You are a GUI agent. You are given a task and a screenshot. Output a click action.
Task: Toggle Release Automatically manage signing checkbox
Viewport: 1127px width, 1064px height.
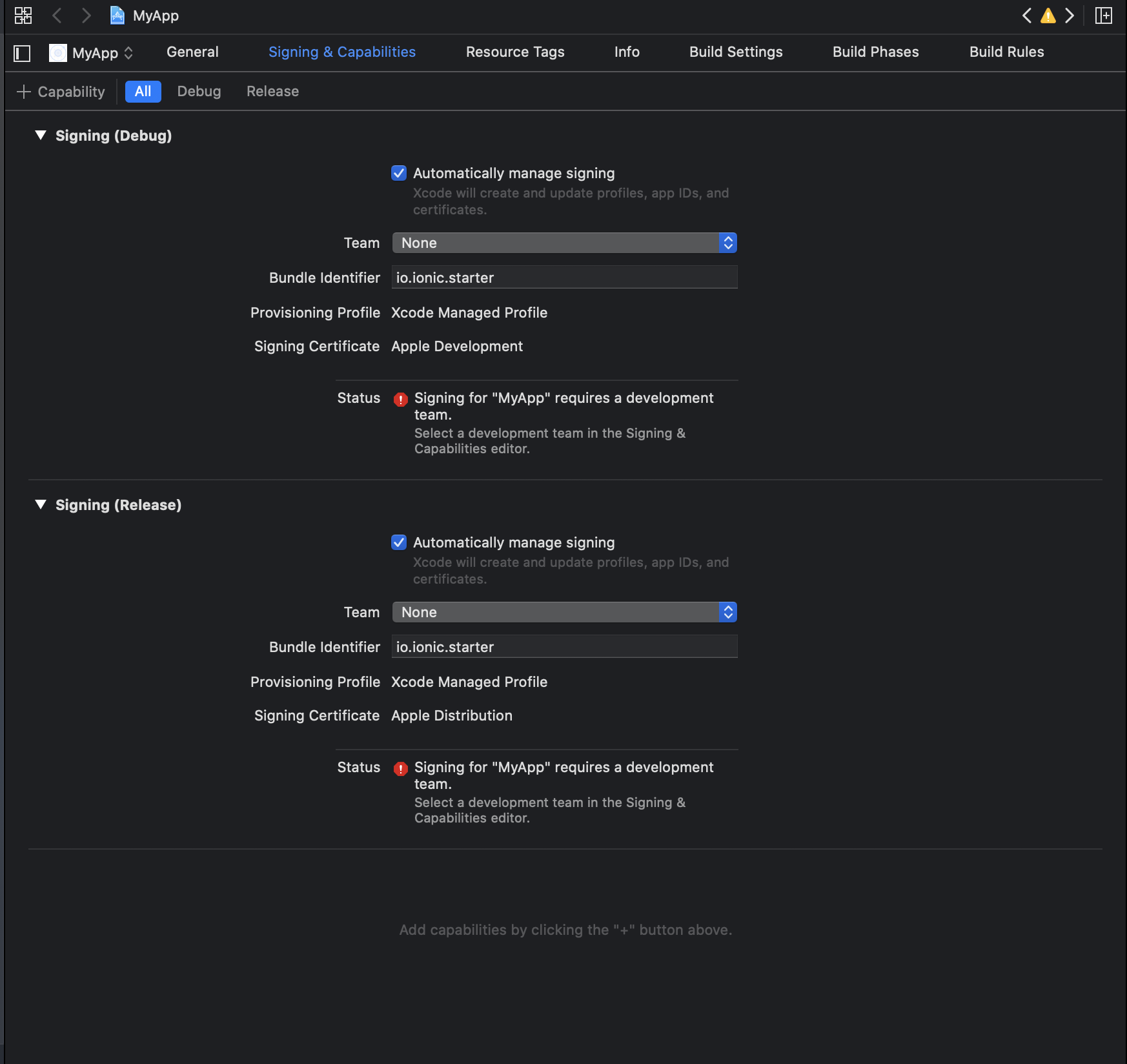click(x=399, y=542)
